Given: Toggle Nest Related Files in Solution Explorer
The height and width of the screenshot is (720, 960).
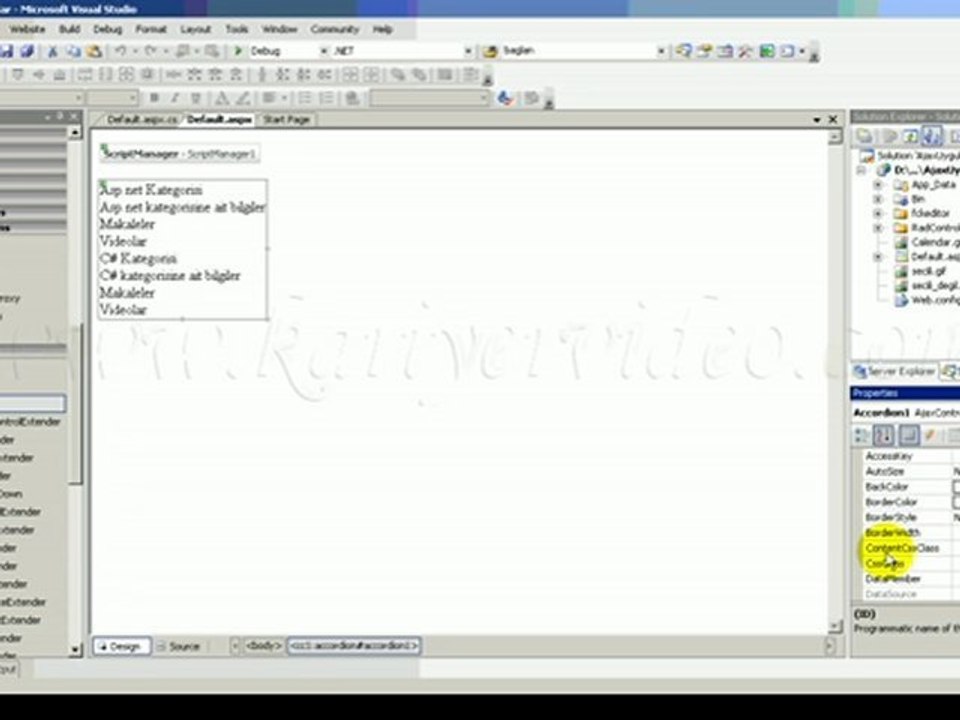Looking at the screenshot, I should [x=932, y=137].
